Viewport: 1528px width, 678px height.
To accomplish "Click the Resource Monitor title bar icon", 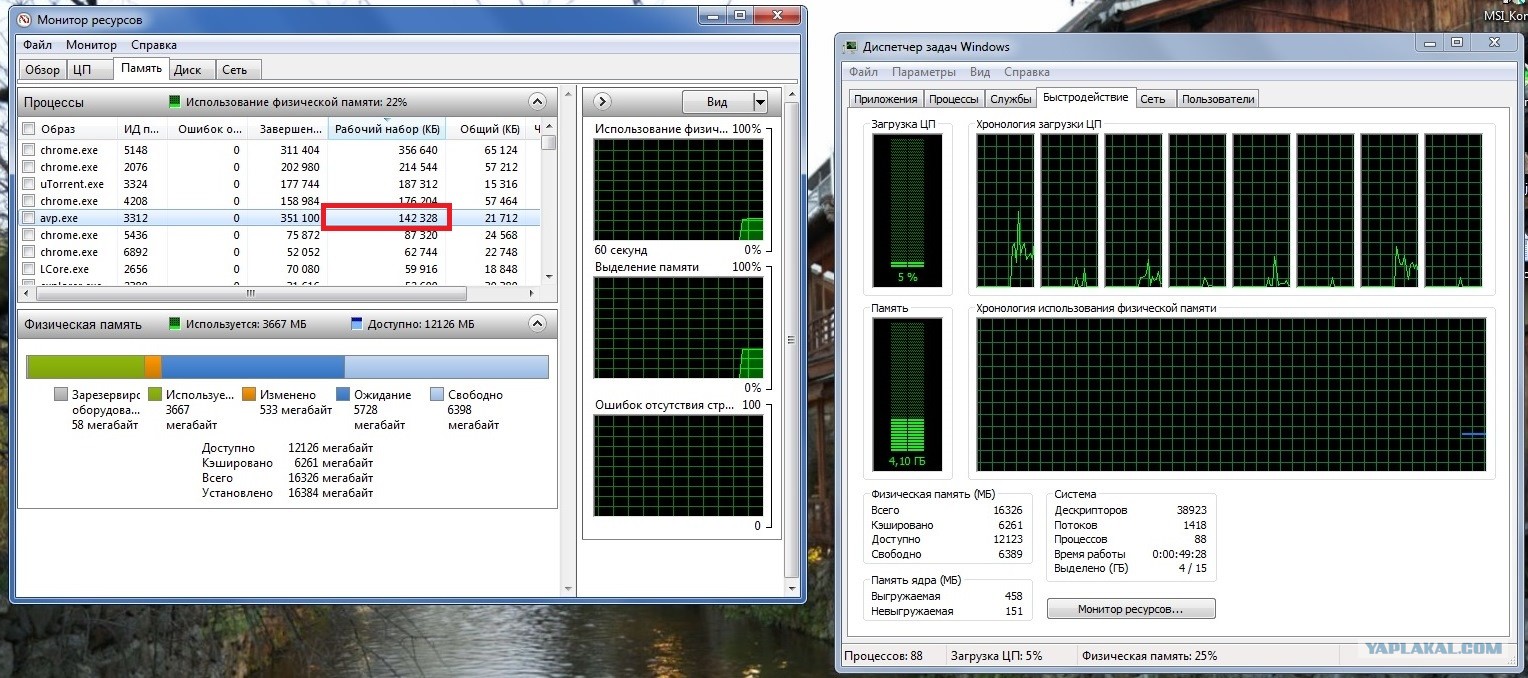I will point(25,19).
